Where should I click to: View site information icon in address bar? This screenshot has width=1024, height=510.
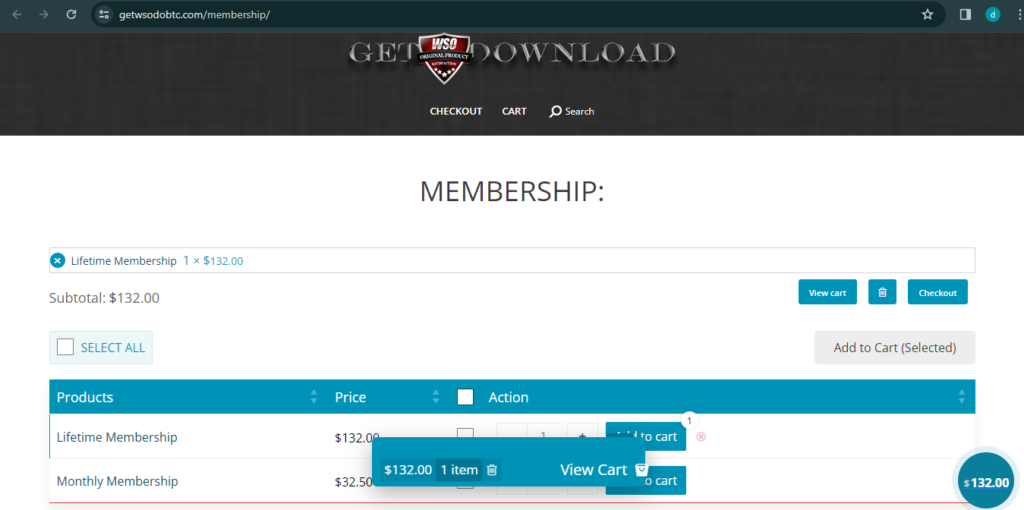coord(104,15)
